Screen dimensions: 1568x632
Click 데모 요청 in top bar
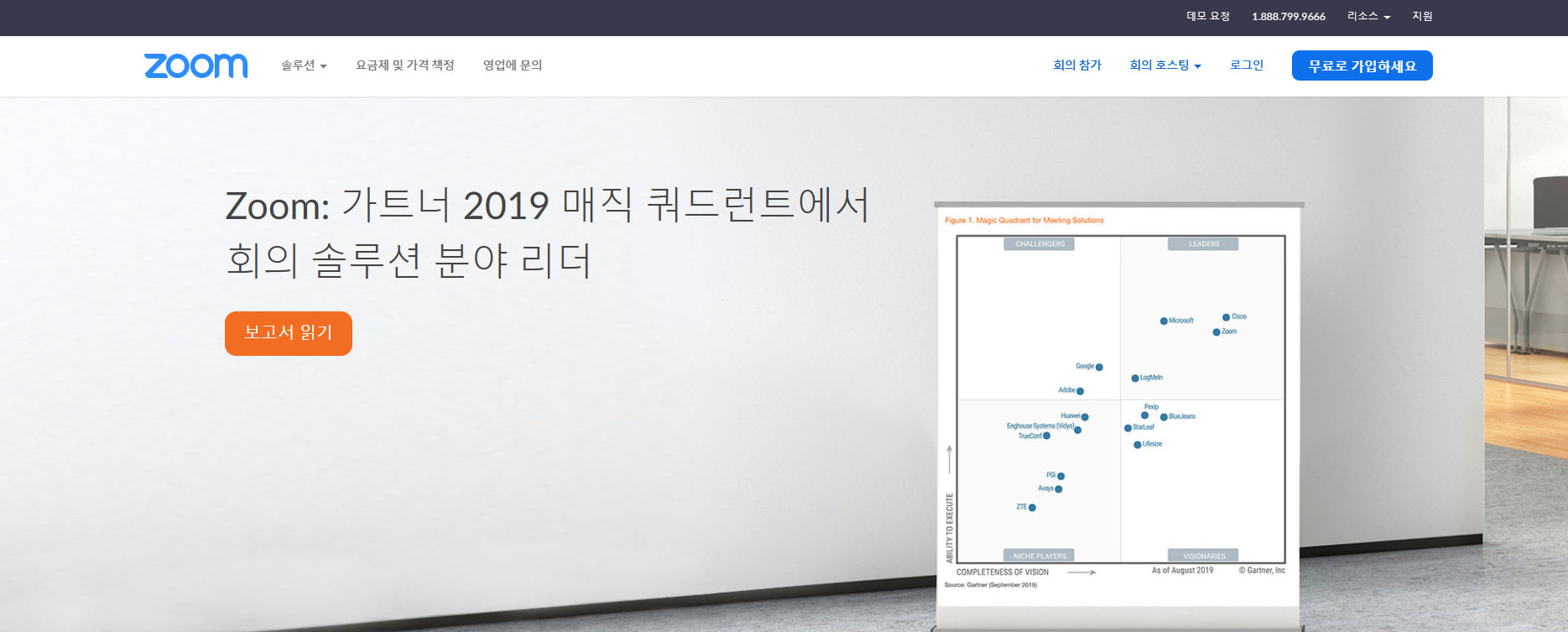1208,17
